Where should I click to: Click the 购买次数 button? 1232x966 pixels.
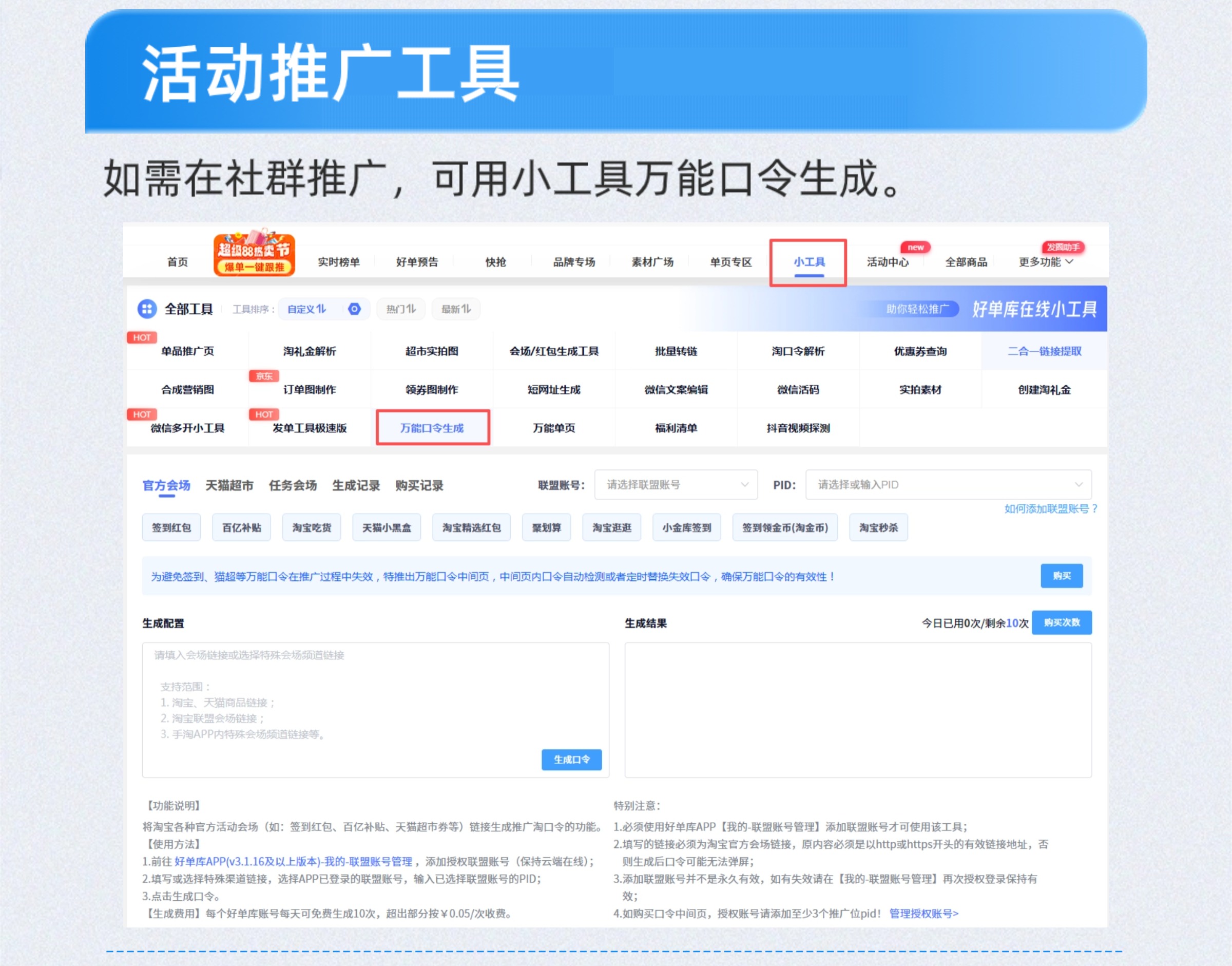coord(1061,622)
